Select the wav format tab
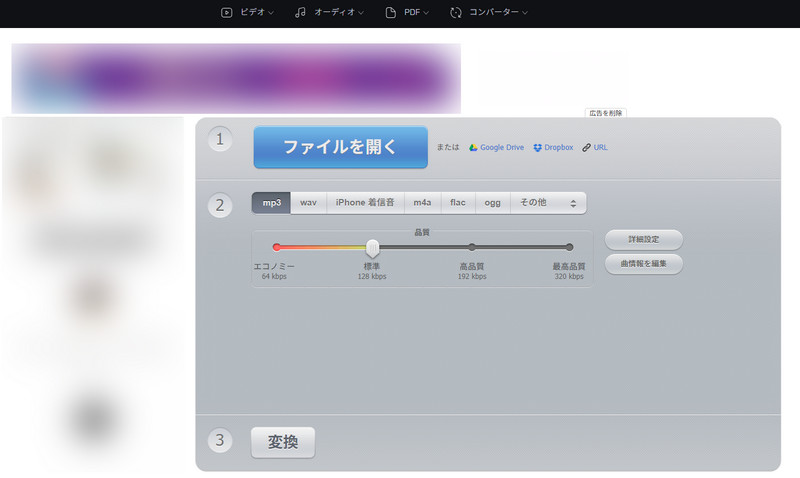This screenshot has width=800, height=478. click(x=308, y=203)
